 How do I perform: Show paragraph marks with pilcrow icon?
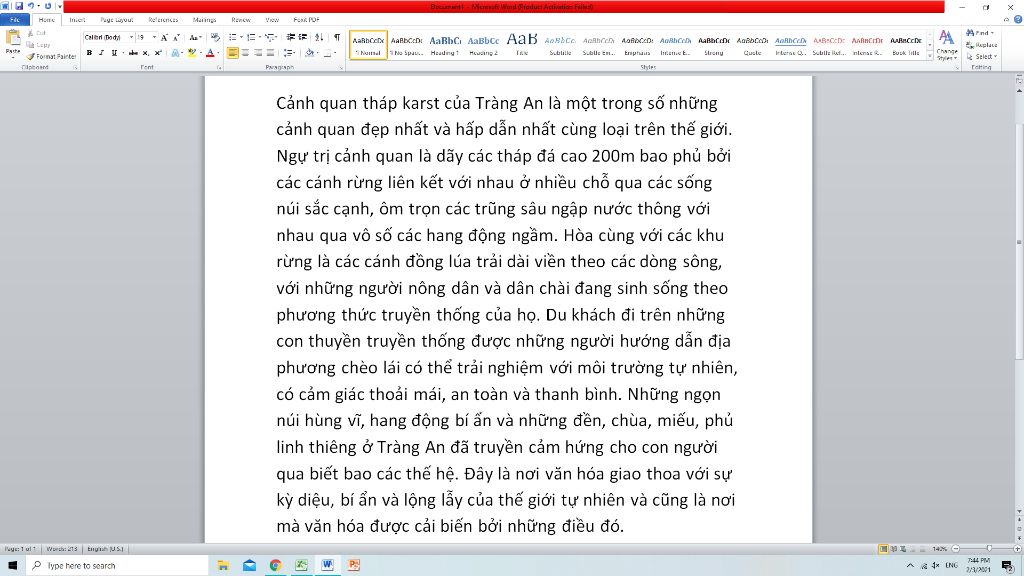[337, 38]
